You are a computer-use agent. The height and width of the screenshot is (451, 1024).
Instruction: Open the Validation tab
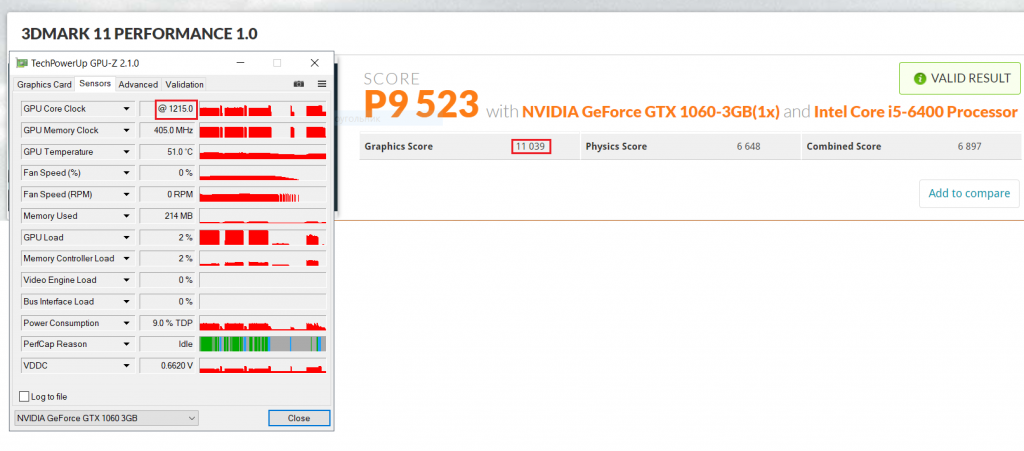point(184,85)
